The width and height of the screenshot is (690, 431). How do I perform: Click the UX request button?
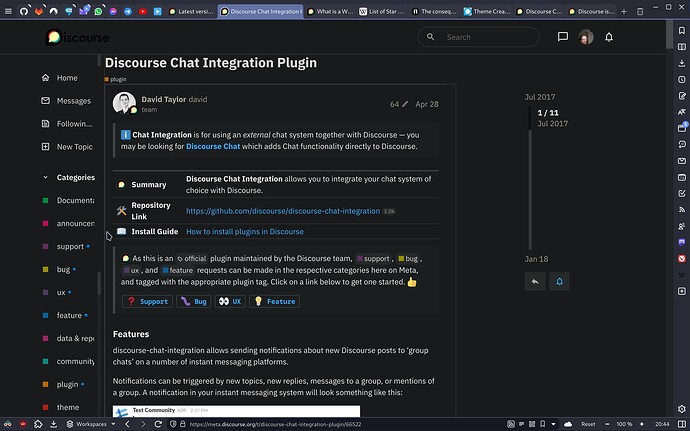(230, 302)
